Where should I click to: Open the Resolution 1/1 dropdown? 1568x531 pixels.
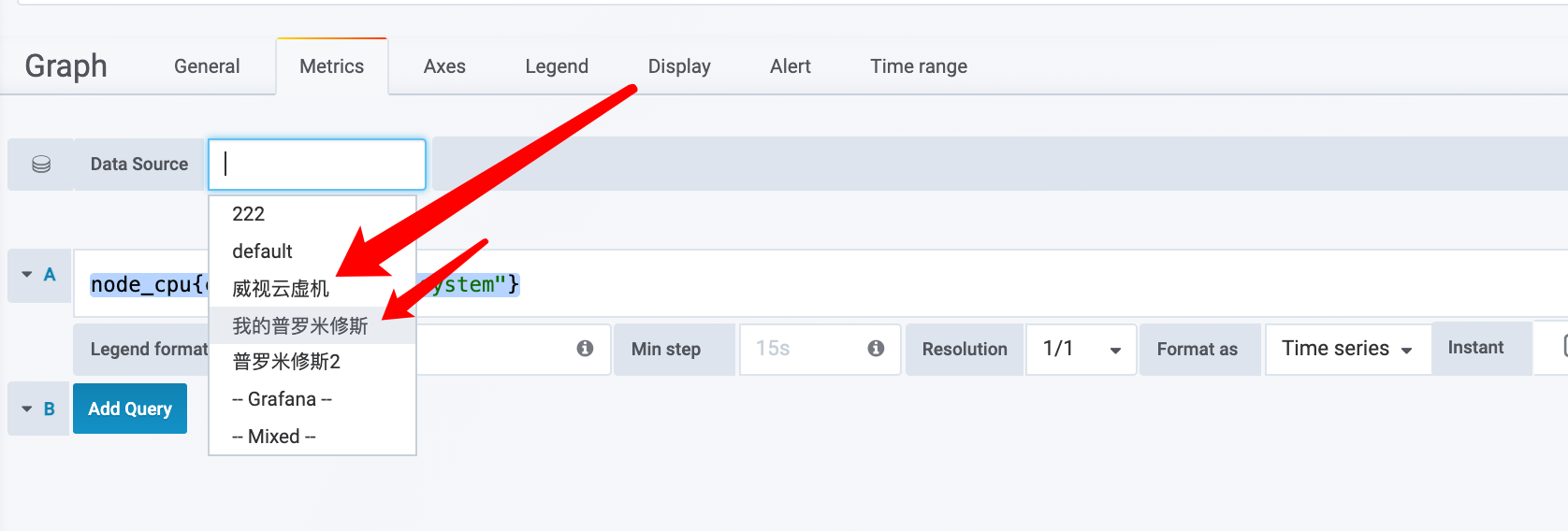pos(1082,350)
